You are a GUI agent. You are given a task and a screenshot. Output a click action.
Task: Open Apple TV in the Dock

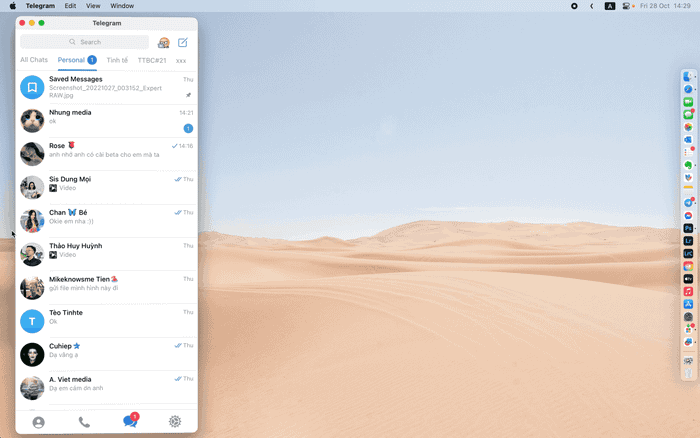tap(688, 279)
